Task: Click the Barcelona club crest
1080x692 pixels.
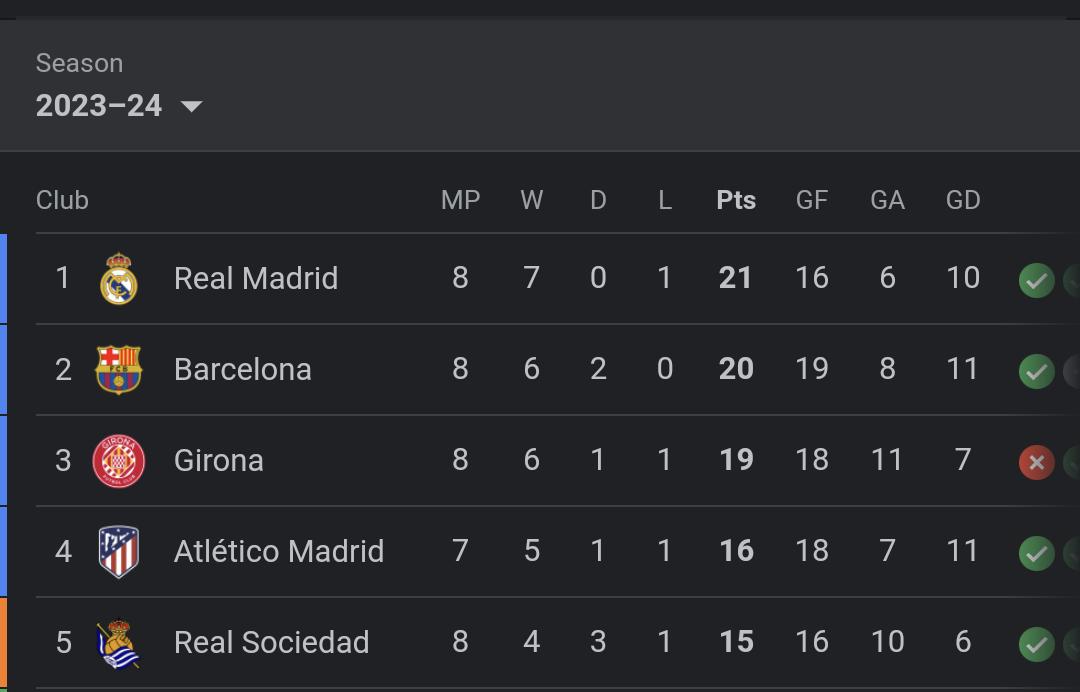Action: click(118, 370)
